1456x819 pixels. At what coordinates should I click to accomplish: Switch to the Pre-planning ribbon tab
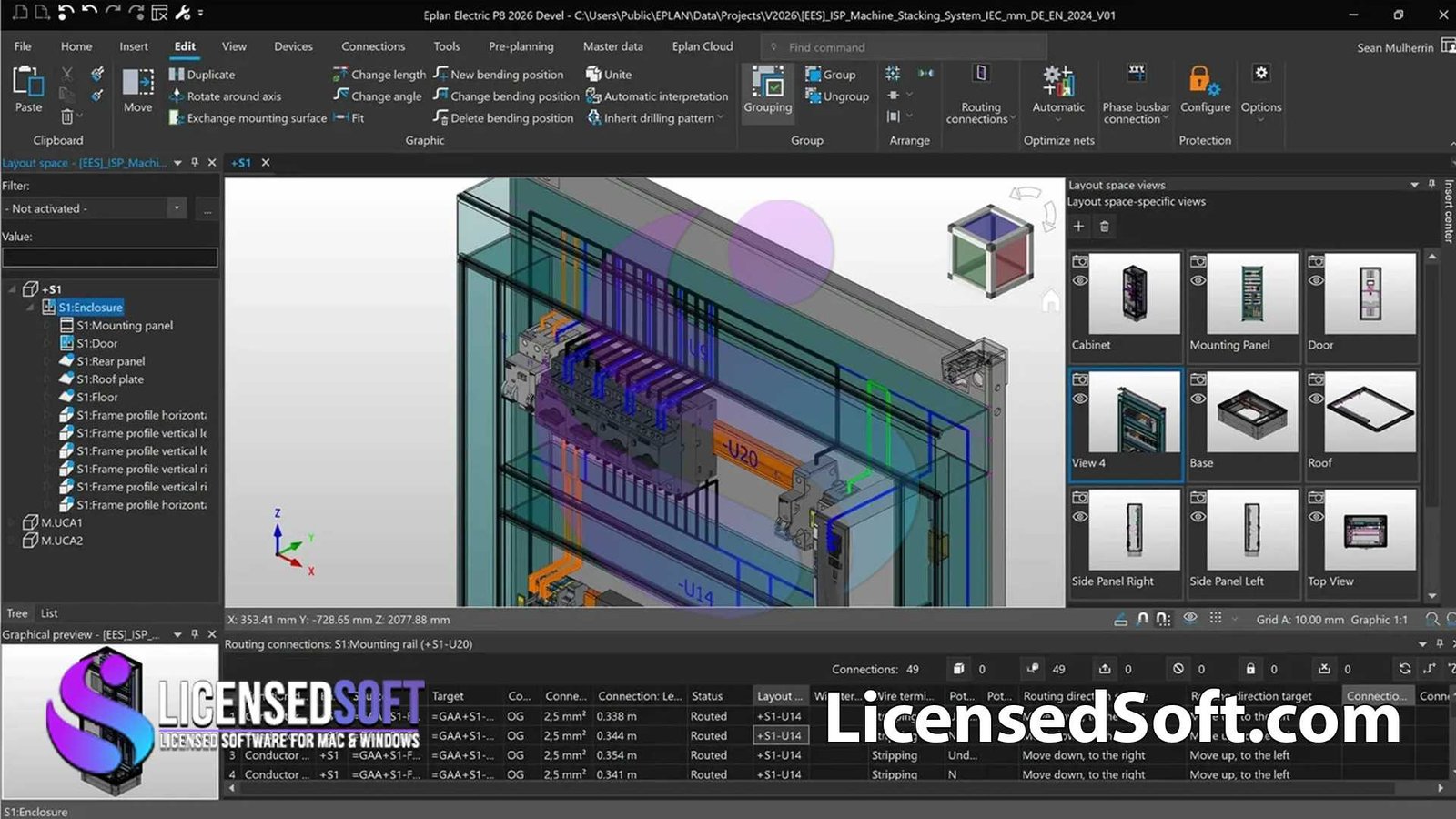pyautogui.click(x=521, y=46)
